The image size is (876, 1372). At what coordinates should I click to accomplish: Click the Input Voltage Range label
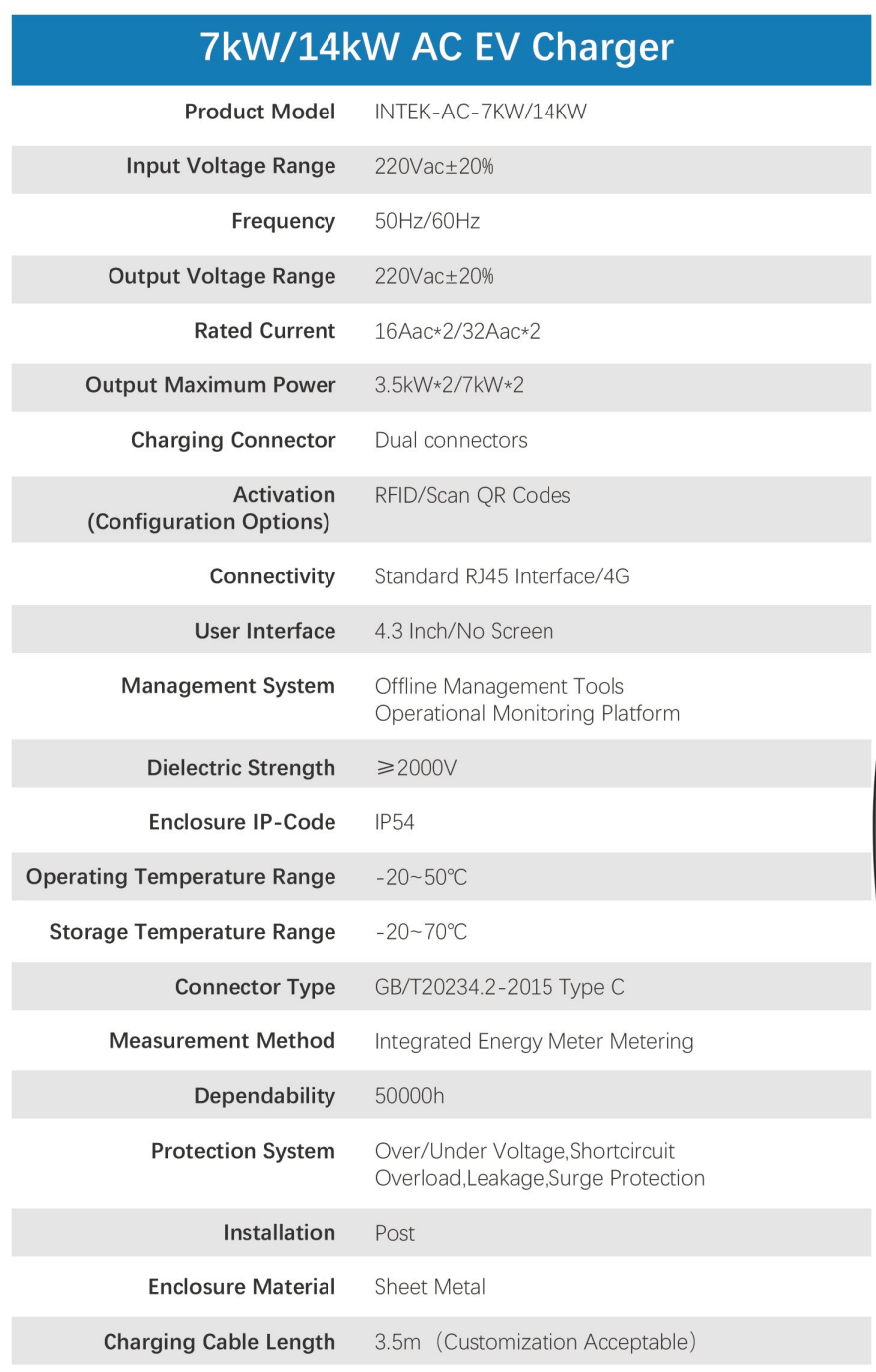point(231,167)
